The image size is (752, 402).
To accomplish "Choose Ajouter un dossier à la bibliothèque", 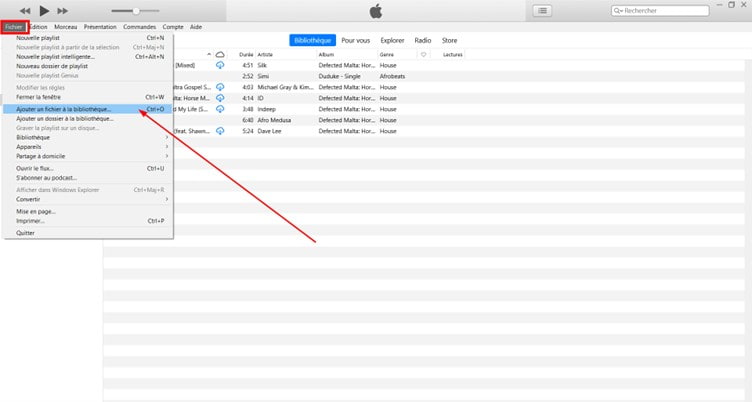I will point(88,118).
